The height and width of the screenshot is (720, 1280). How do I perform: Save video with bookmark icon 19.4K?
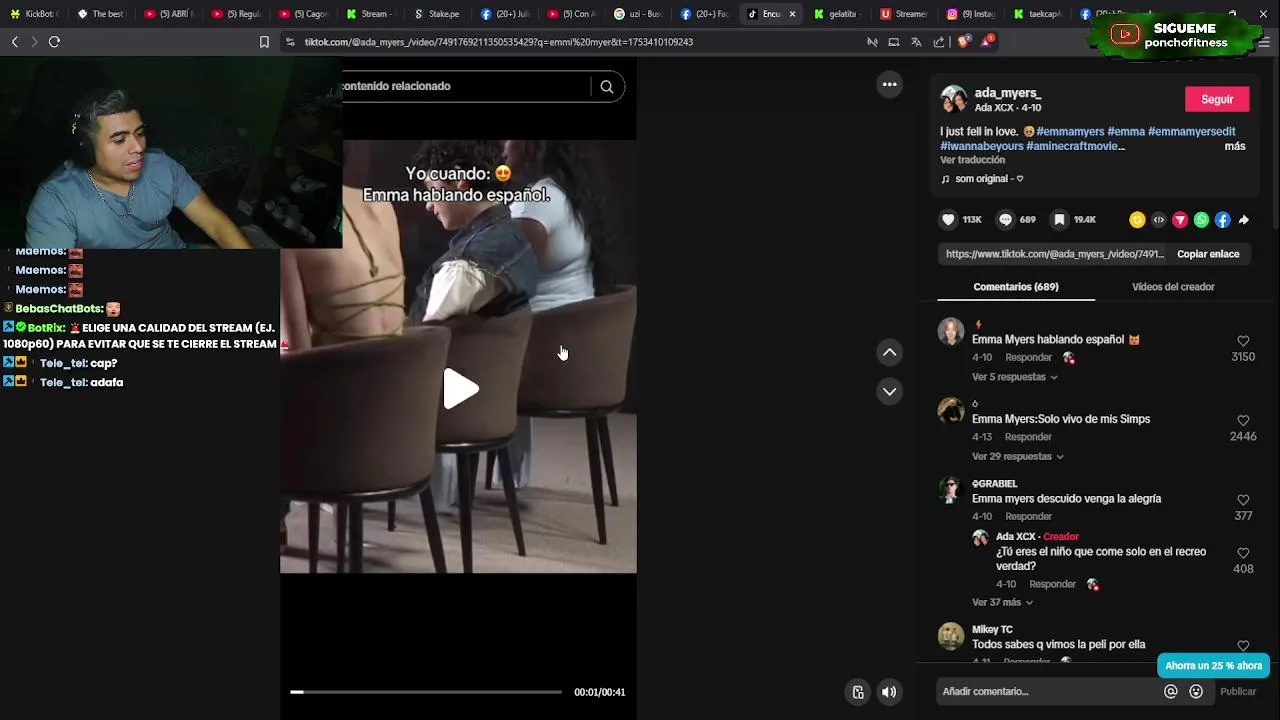tap(1059, 220)
